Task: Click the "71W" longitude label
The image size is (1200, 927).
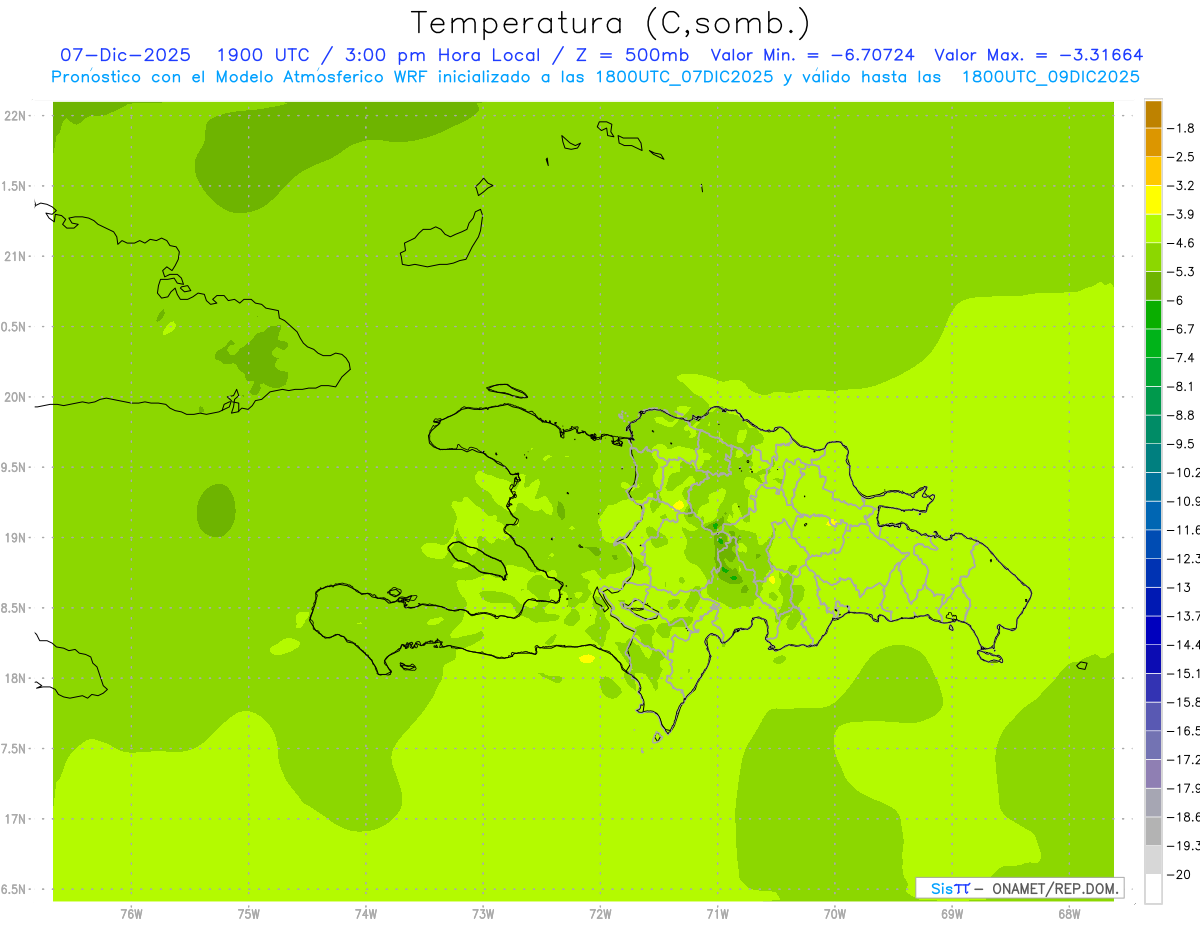Action: 717,913
